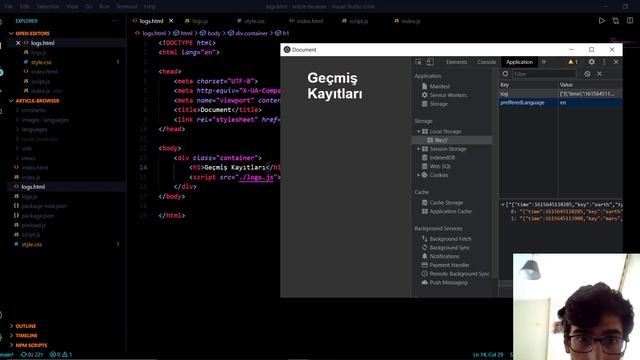Switch to the index.html editor tab
The image size is (640, 360).
pyautogui.click(x=306, y=21)
